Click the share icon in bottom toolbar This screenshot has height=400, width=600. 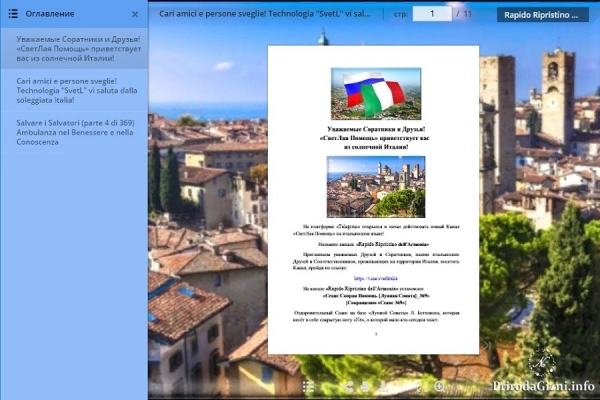point(347,387)
